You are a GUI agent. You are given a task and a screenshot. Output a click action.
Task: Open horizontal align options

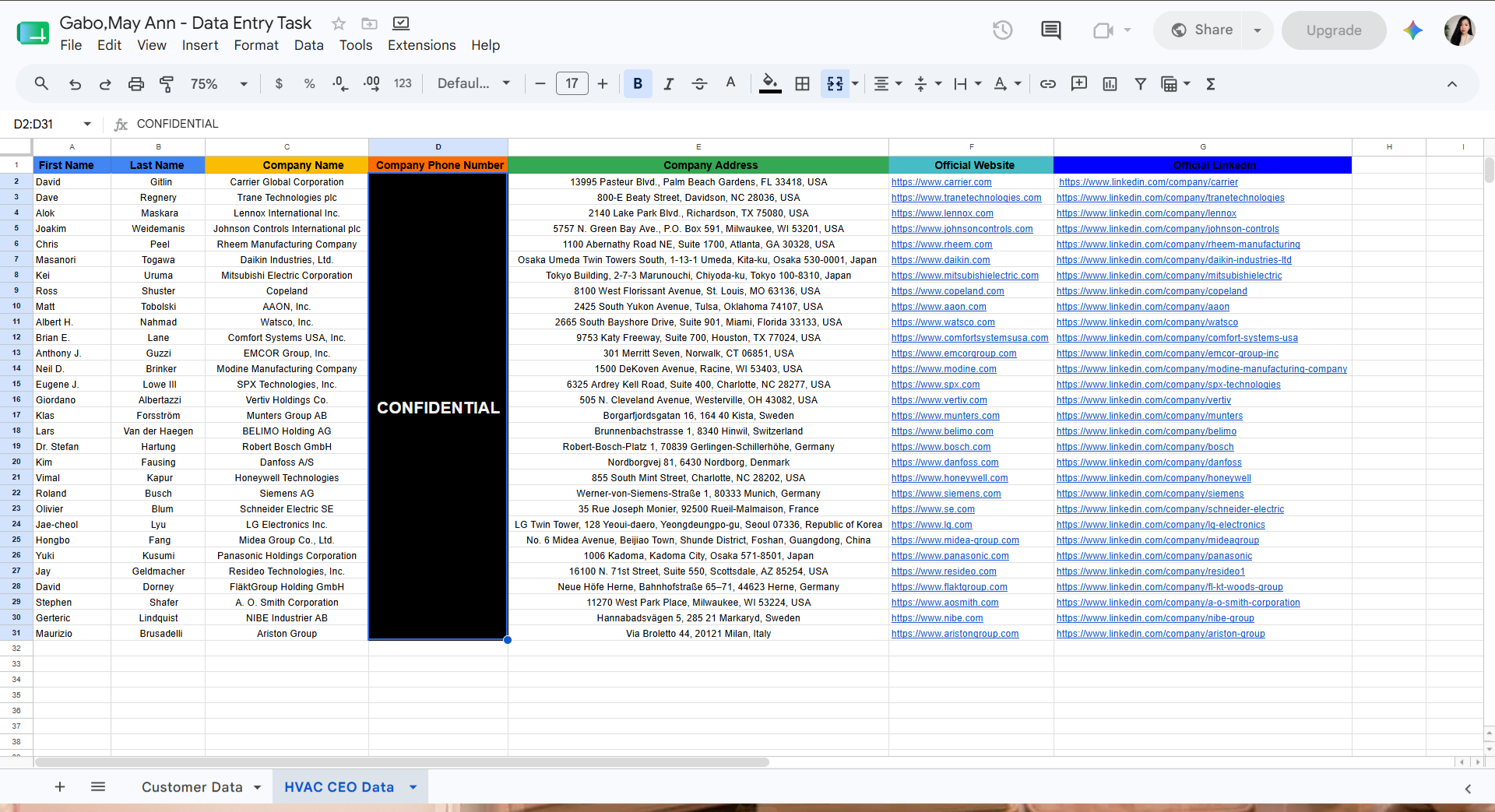[888, 84]
